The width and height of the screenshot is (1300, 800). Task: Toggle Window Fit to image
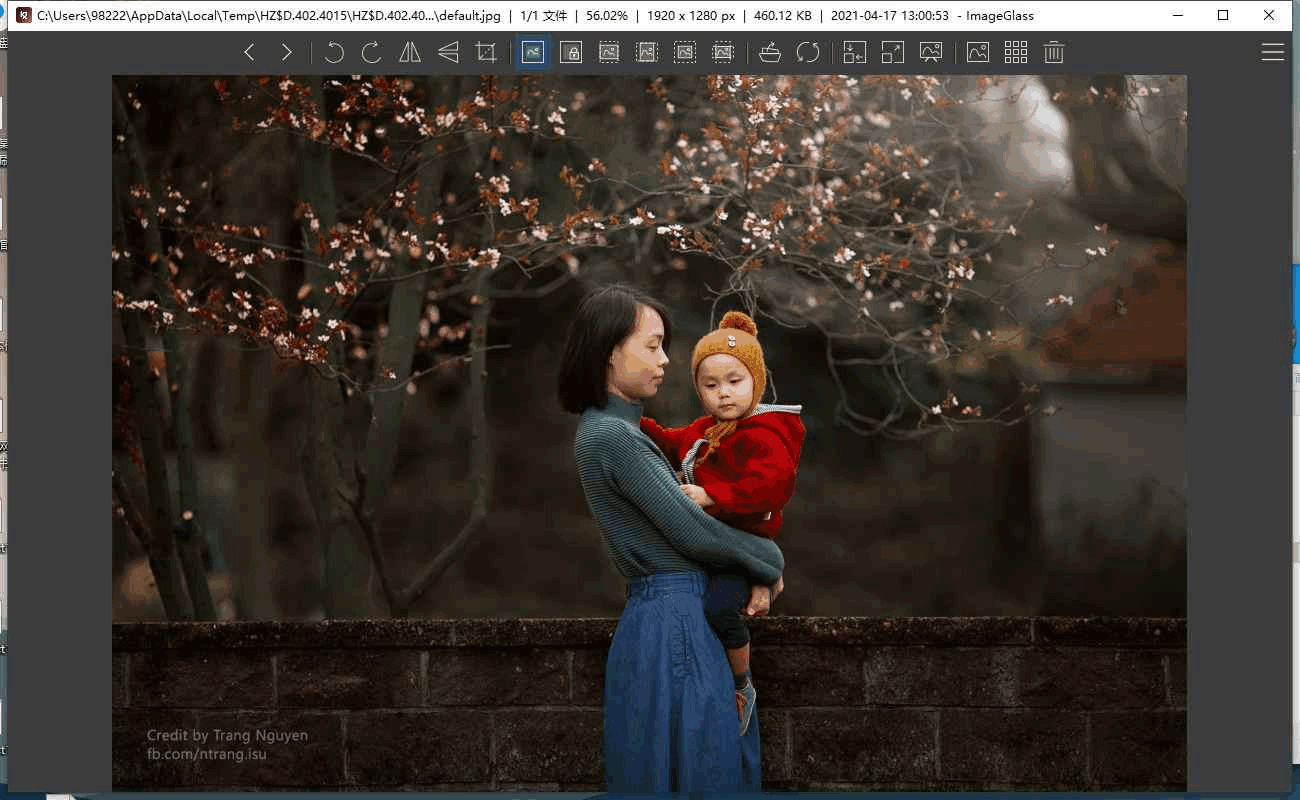855,52
